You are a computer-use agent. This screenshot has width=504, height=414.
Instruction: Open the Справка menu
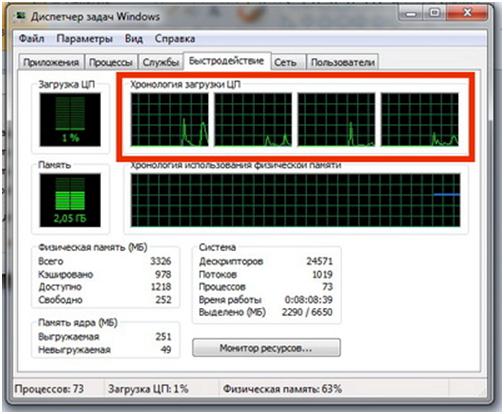coord(175,39)
